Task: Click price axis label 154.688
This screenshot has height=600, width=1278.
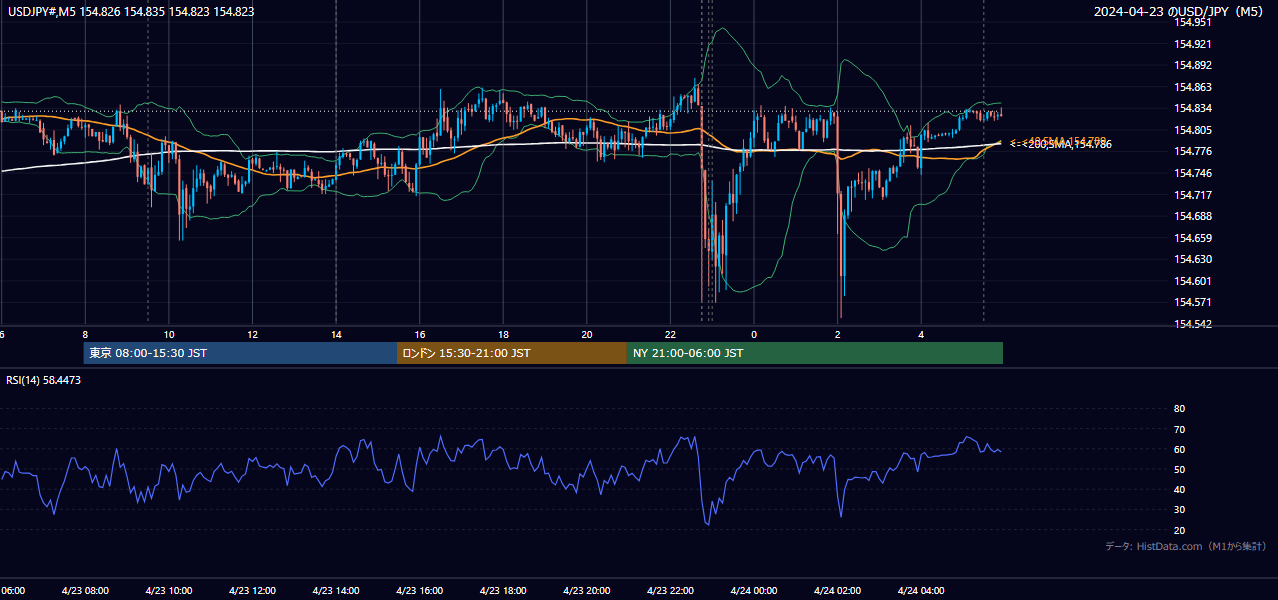Action: (x=1194, y=216)
